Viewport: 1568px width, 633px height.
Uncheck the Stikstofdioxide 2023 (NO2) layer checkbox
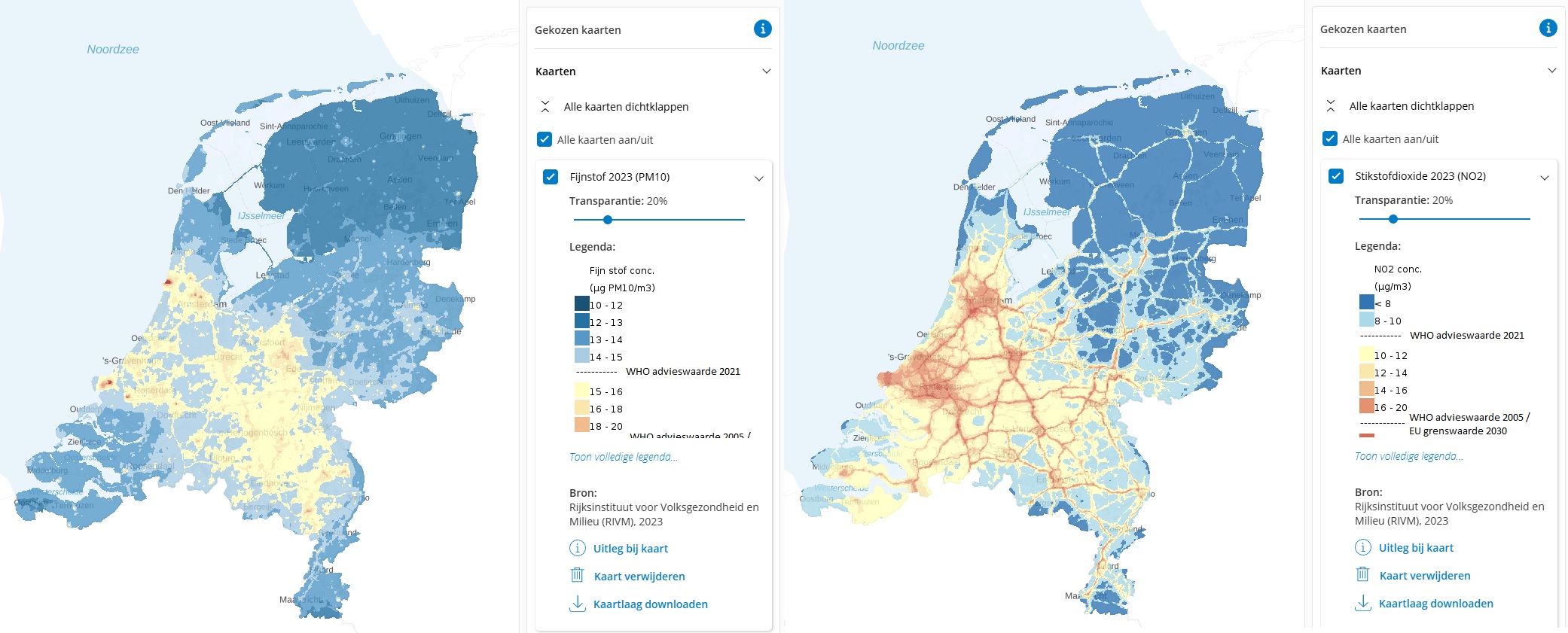coord(1336,176)
